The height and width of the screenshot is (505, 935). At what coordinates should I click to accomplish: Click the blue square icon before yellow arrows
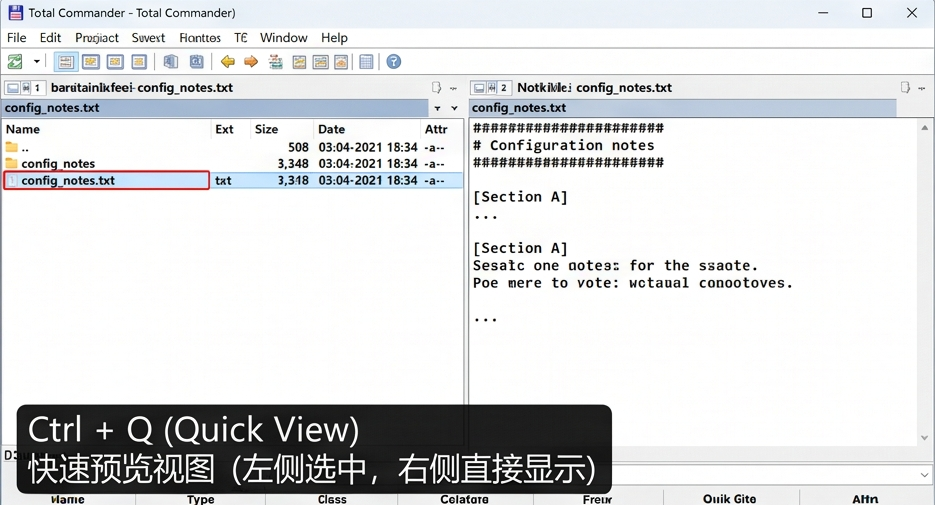click(x=196, y=61)
